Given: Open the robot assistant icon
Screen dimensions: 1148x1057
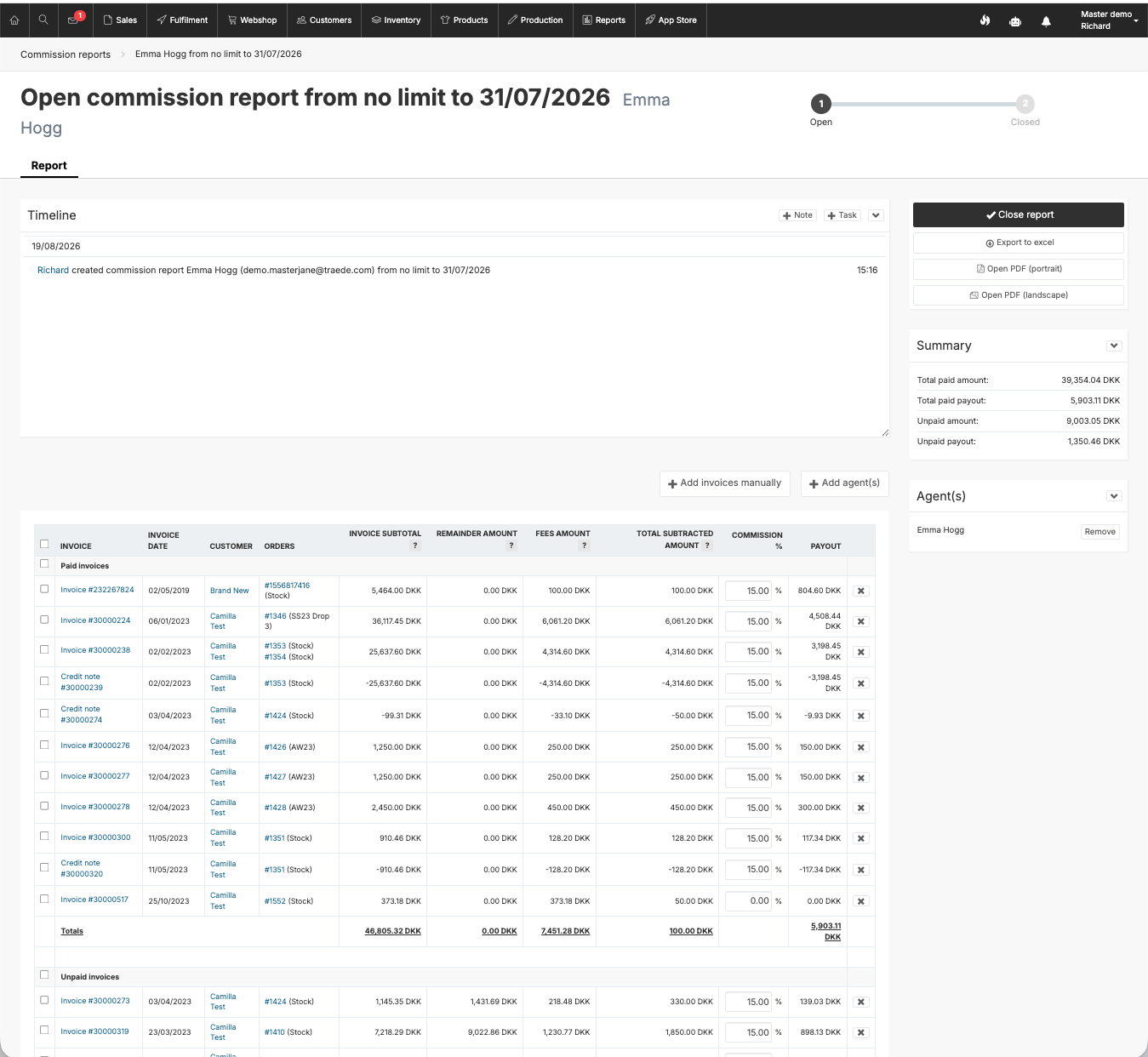Looking at the screenshot, I should pos(1015,20).
